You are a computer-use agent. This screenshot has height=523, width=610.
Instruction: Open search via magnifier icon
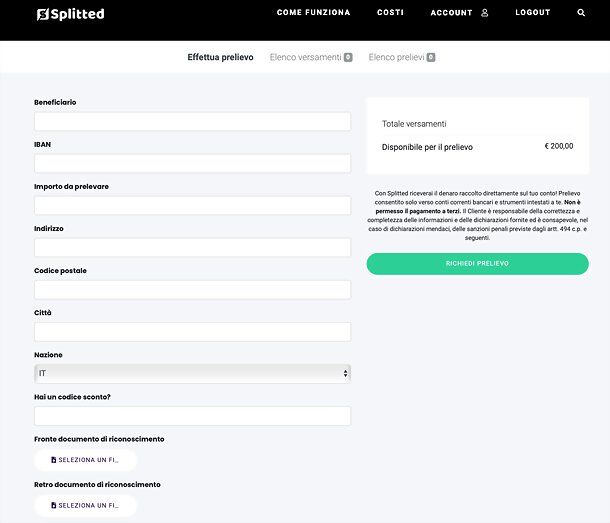point(581,12)
